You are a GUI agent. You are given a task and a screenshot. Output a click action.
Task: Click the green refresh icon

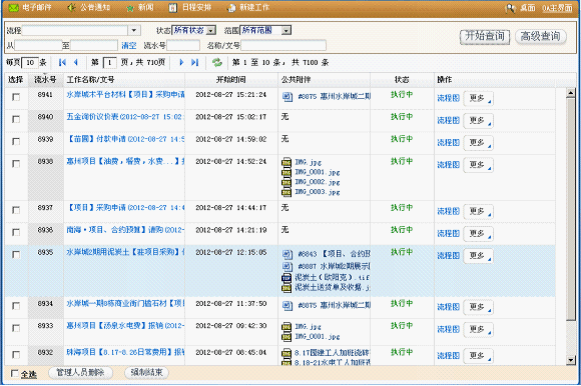(217, 62)
